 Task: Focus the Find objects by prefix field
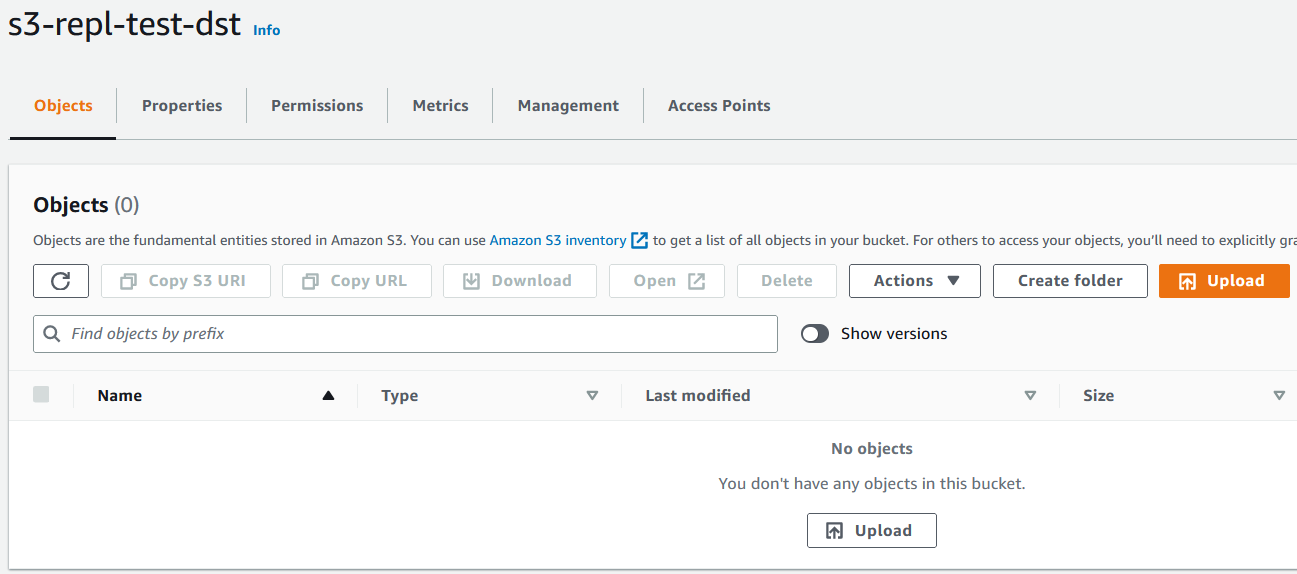click(x=420, y=334)
